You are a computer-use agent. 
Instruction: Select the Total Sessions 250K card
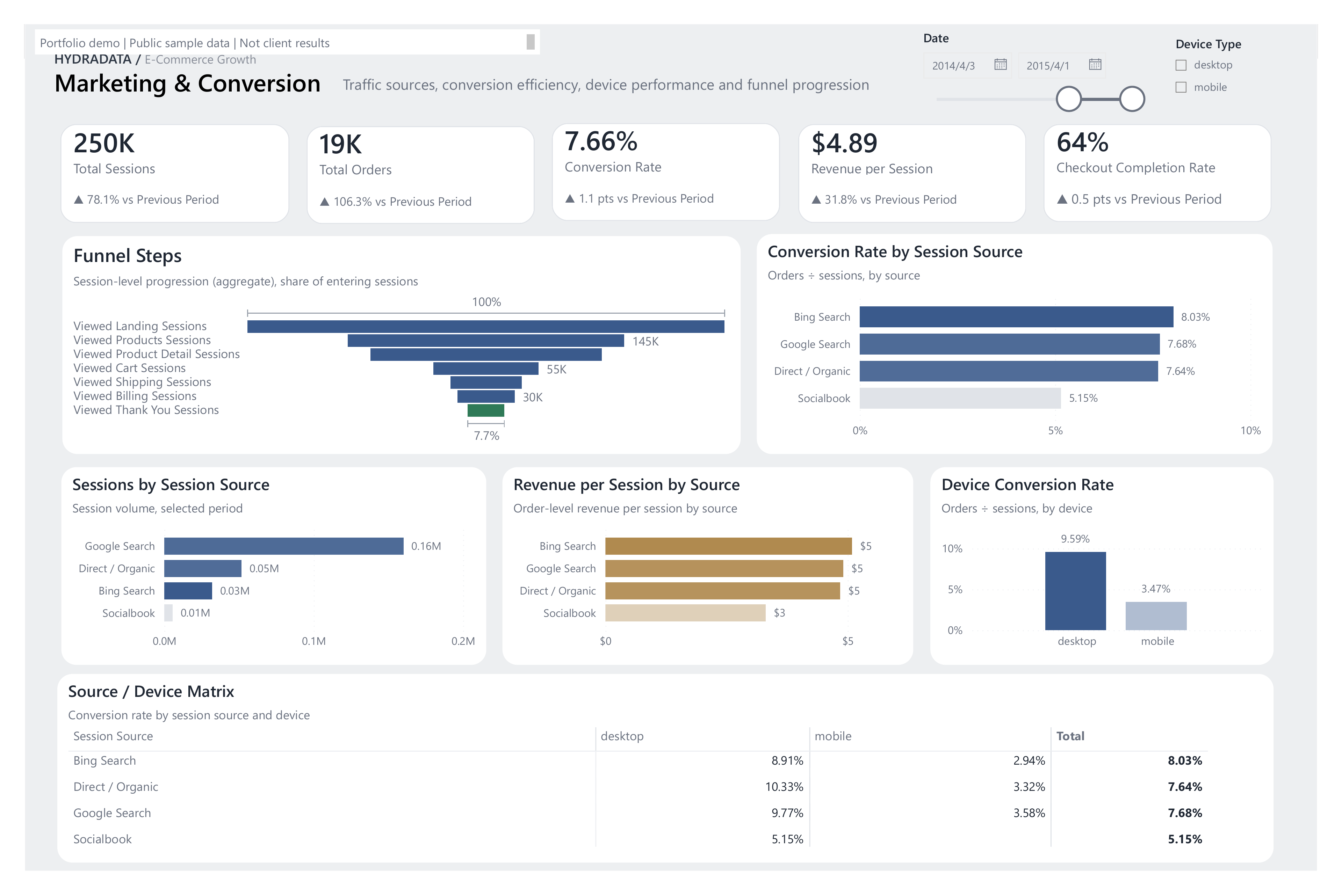click(174, 173)
